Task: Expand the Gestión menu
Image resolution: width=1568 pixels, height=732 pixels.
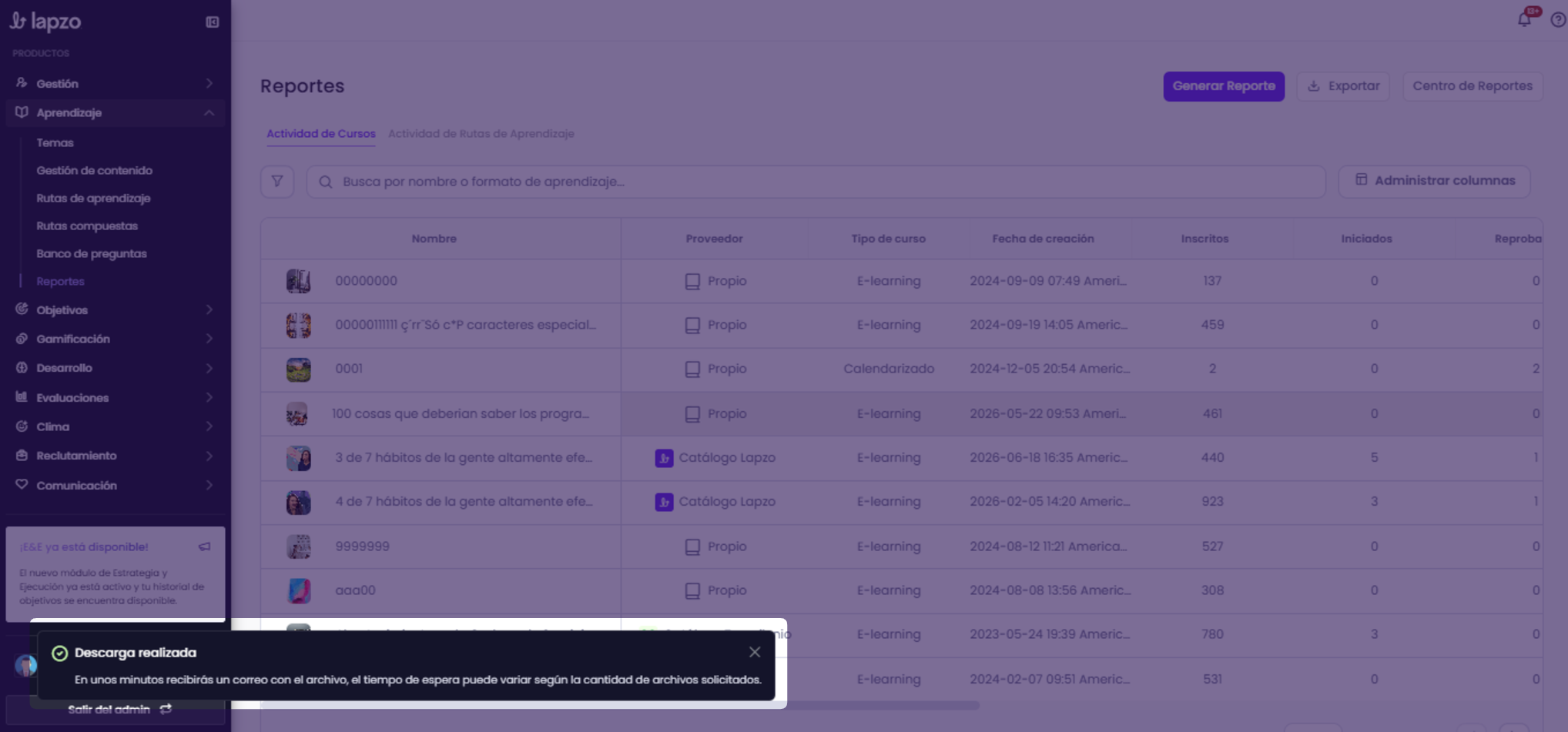Action: point(116,83)
